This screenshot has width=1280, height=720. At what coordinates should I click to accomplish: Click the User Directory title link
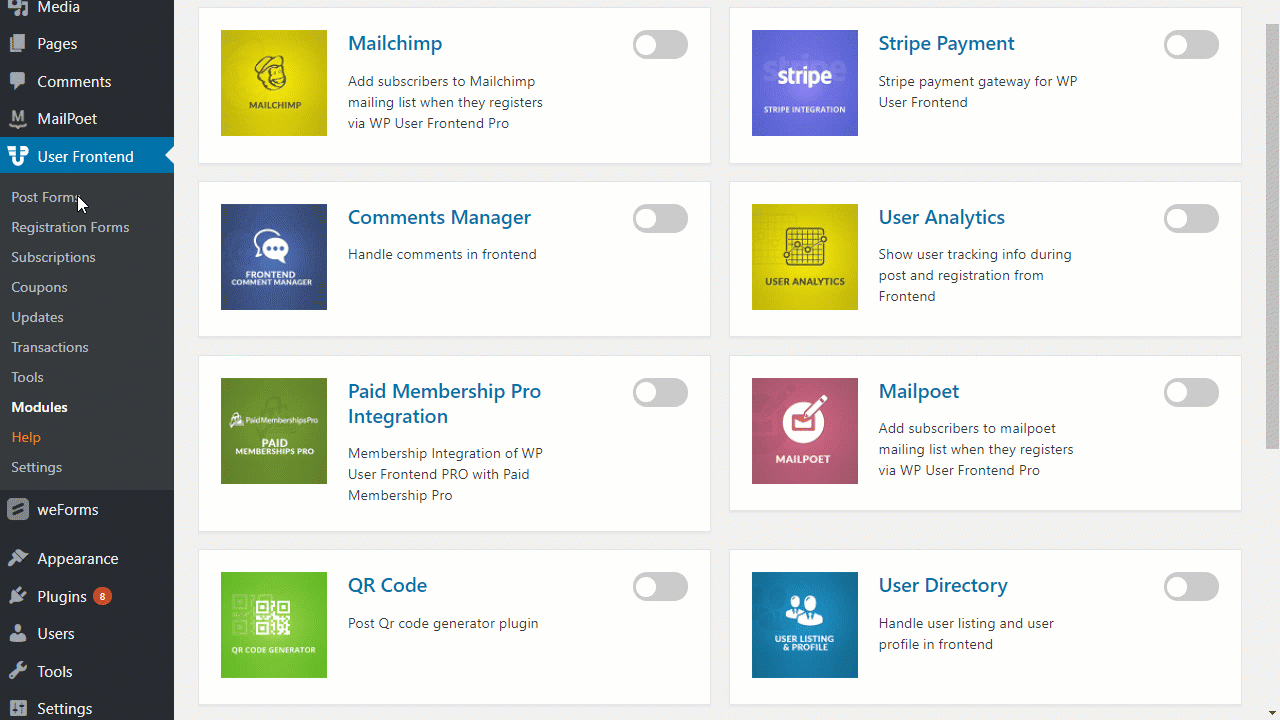[x=943, y=586]
